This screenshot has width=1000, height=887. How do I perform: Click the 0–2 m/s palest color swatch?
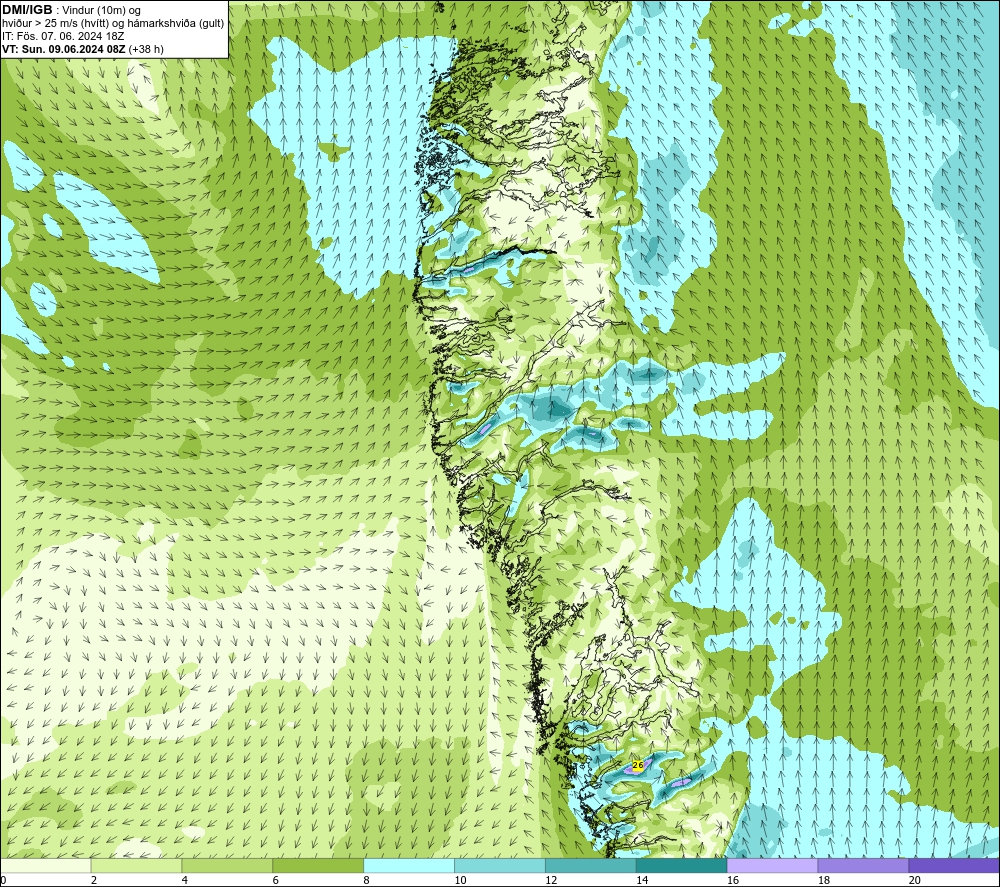click(x=46, y=865)
